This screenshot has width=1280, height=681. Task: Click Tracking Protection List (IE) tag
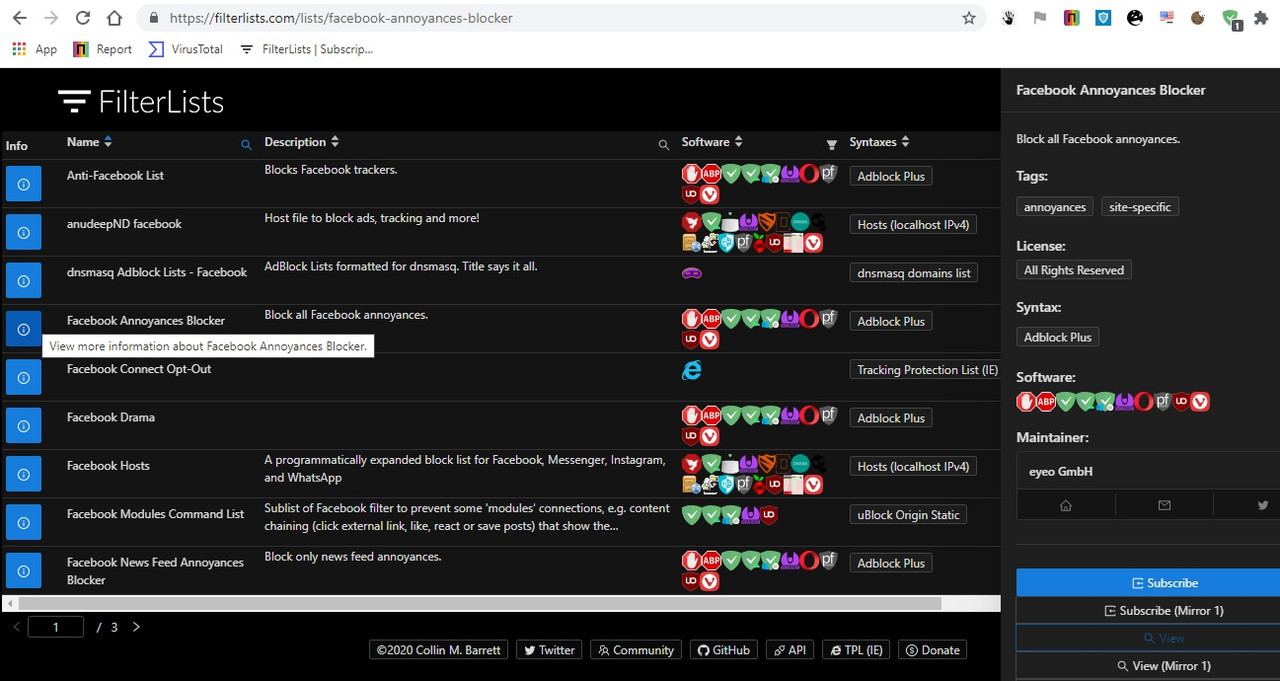[925, 370]
